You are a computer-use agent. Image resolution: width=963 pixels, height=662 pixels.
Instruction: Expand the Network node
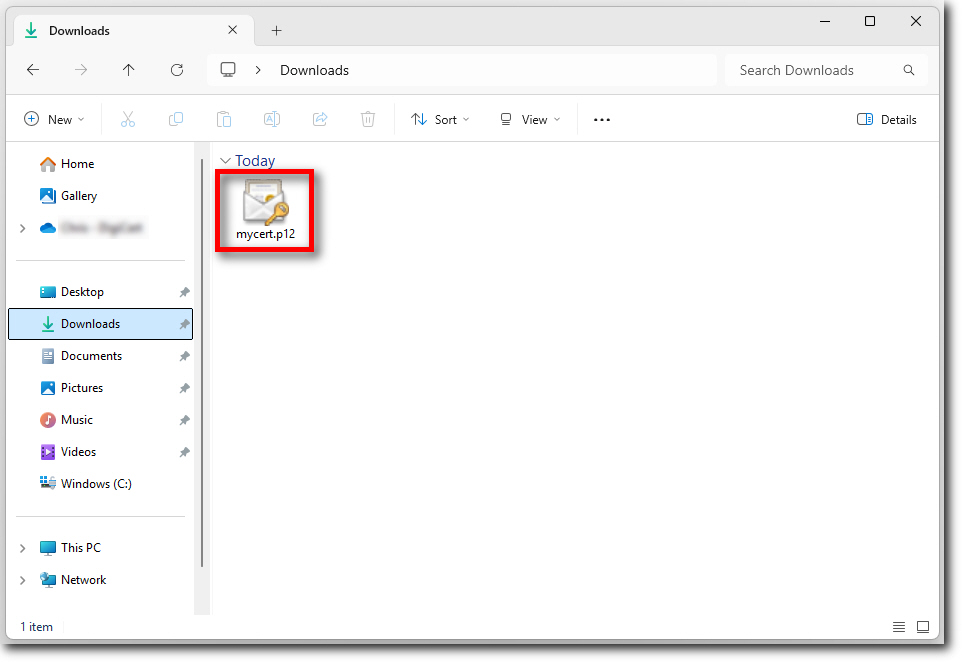pos(23,580)
